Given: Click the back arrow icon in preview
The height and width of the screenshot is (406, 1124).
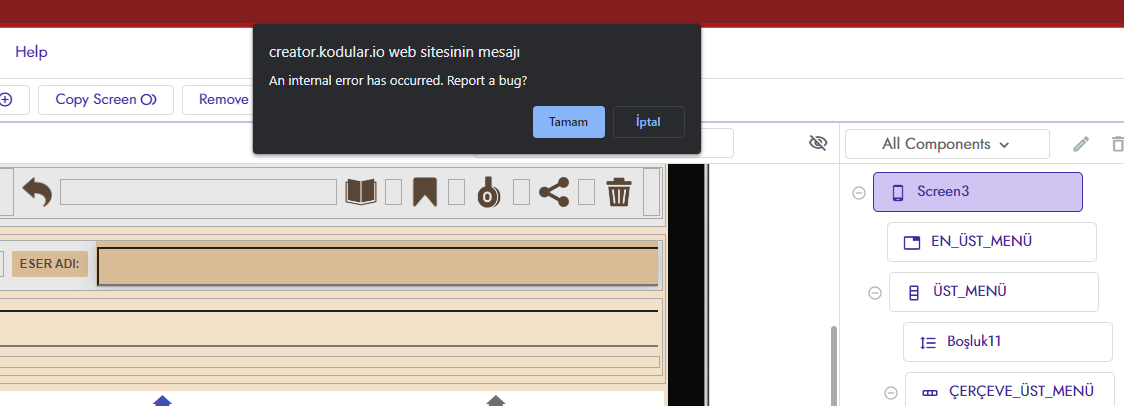Looking at the screenshot, I should coord(37,191).
